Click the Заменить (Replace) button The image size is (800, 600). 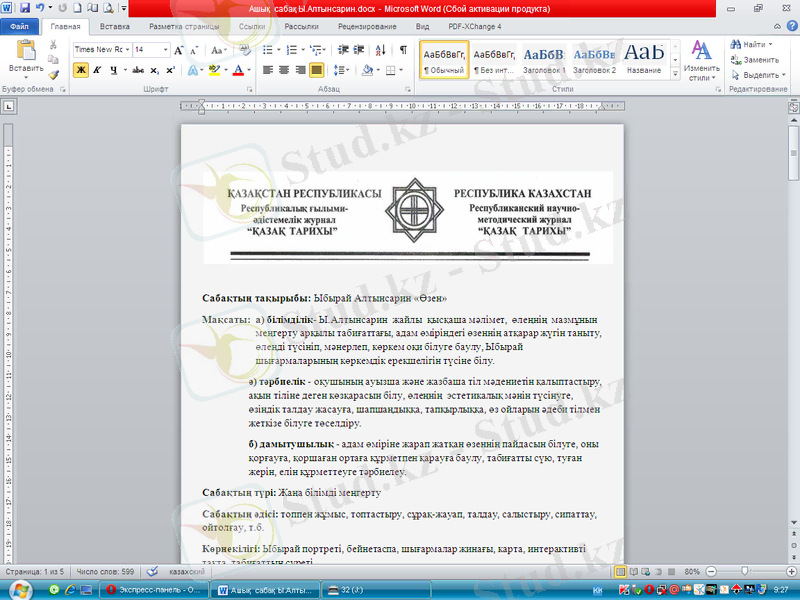(x=759, y=59)
